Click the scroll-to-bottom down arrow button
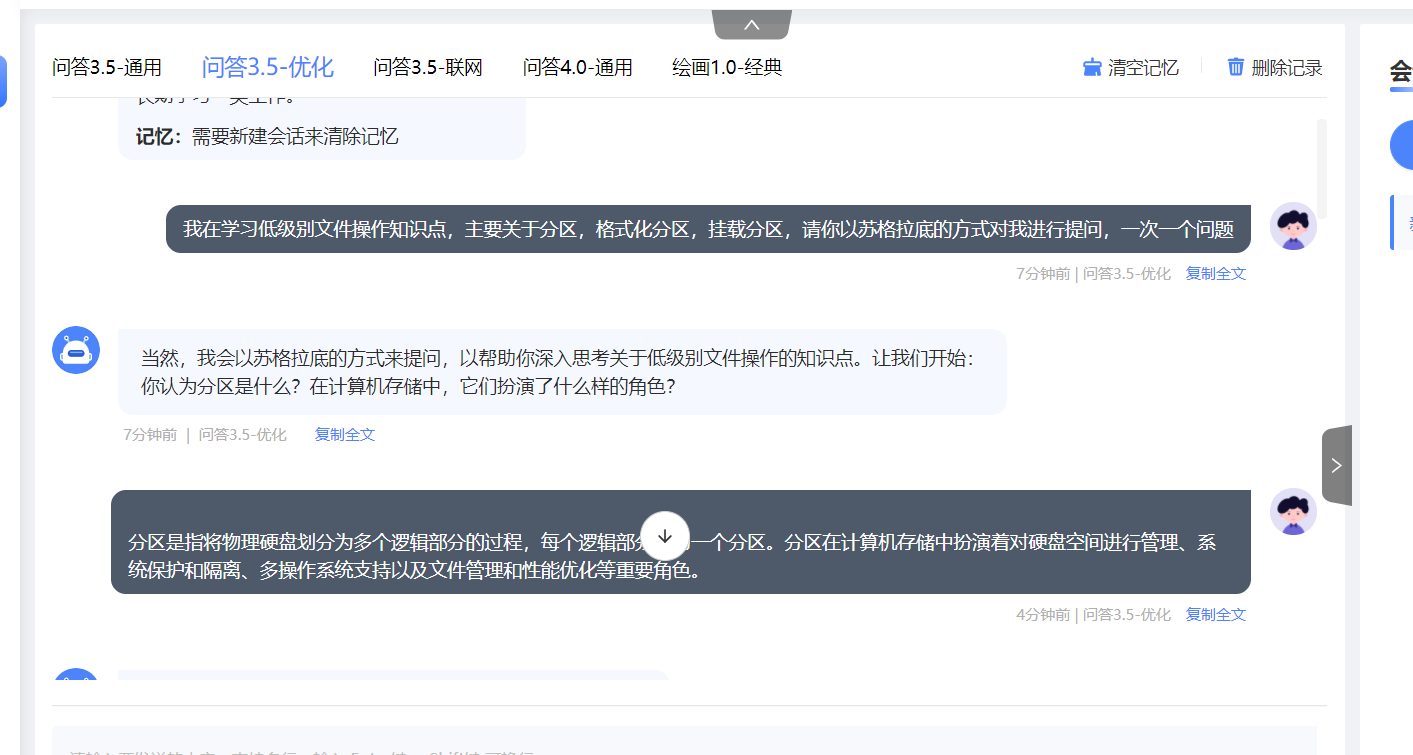1413x755 pixels. [x=665, y=536]
